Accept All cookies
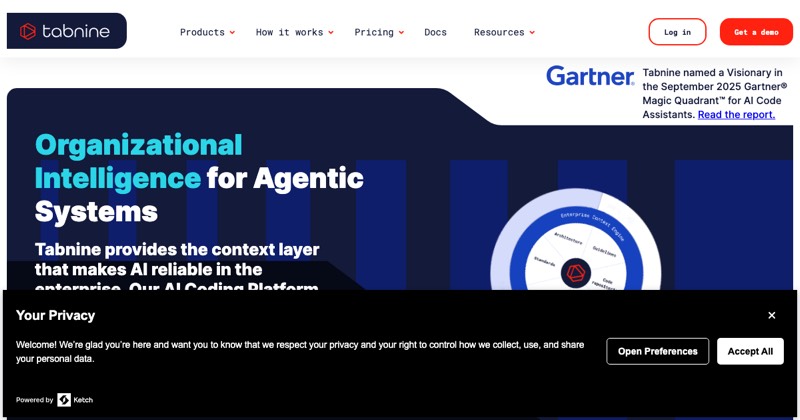This screenshot has height=420, width=800. click(x=750, y=351)
